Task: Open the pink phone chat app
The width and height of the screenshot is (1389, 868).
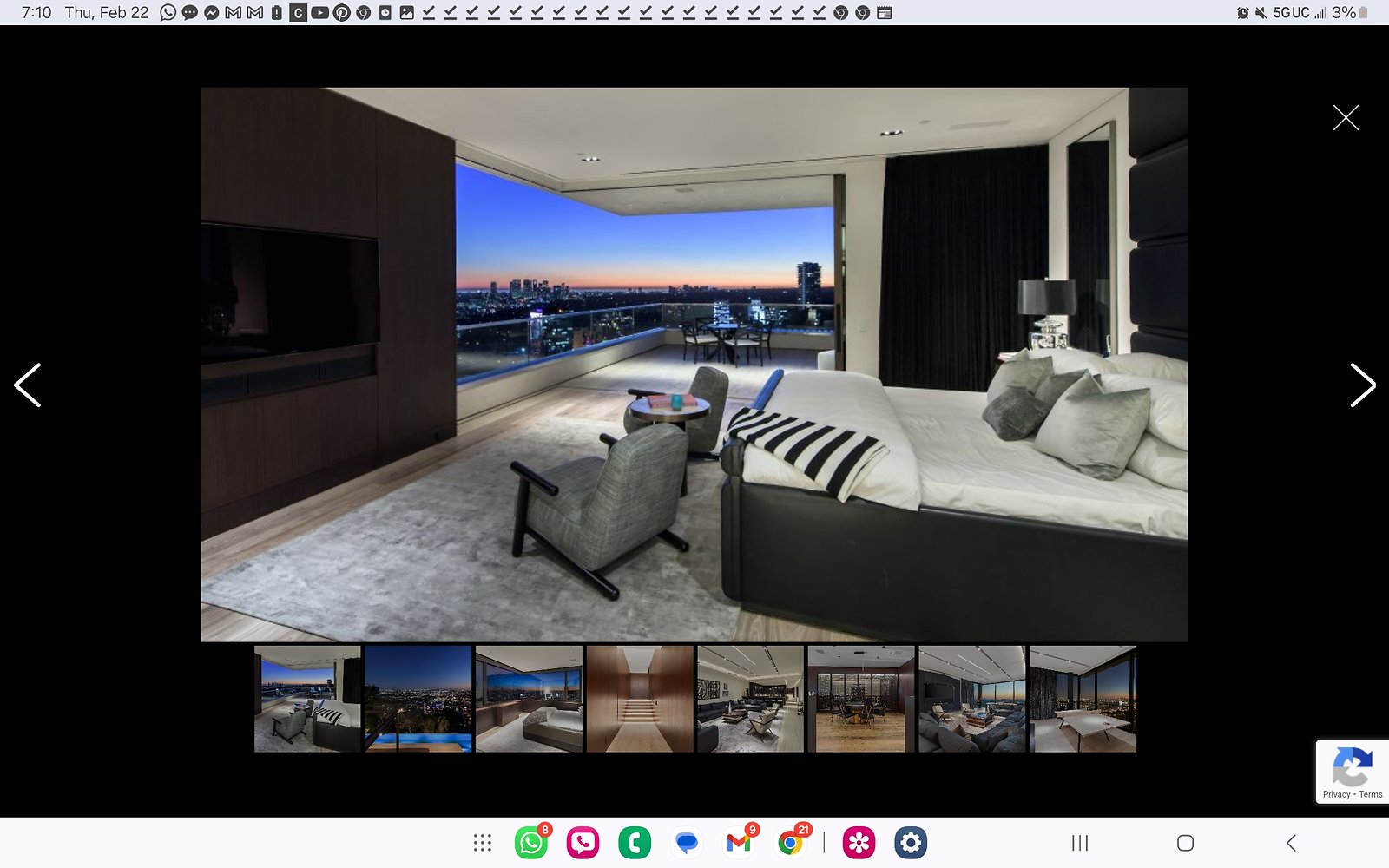Action: point(583,843)
